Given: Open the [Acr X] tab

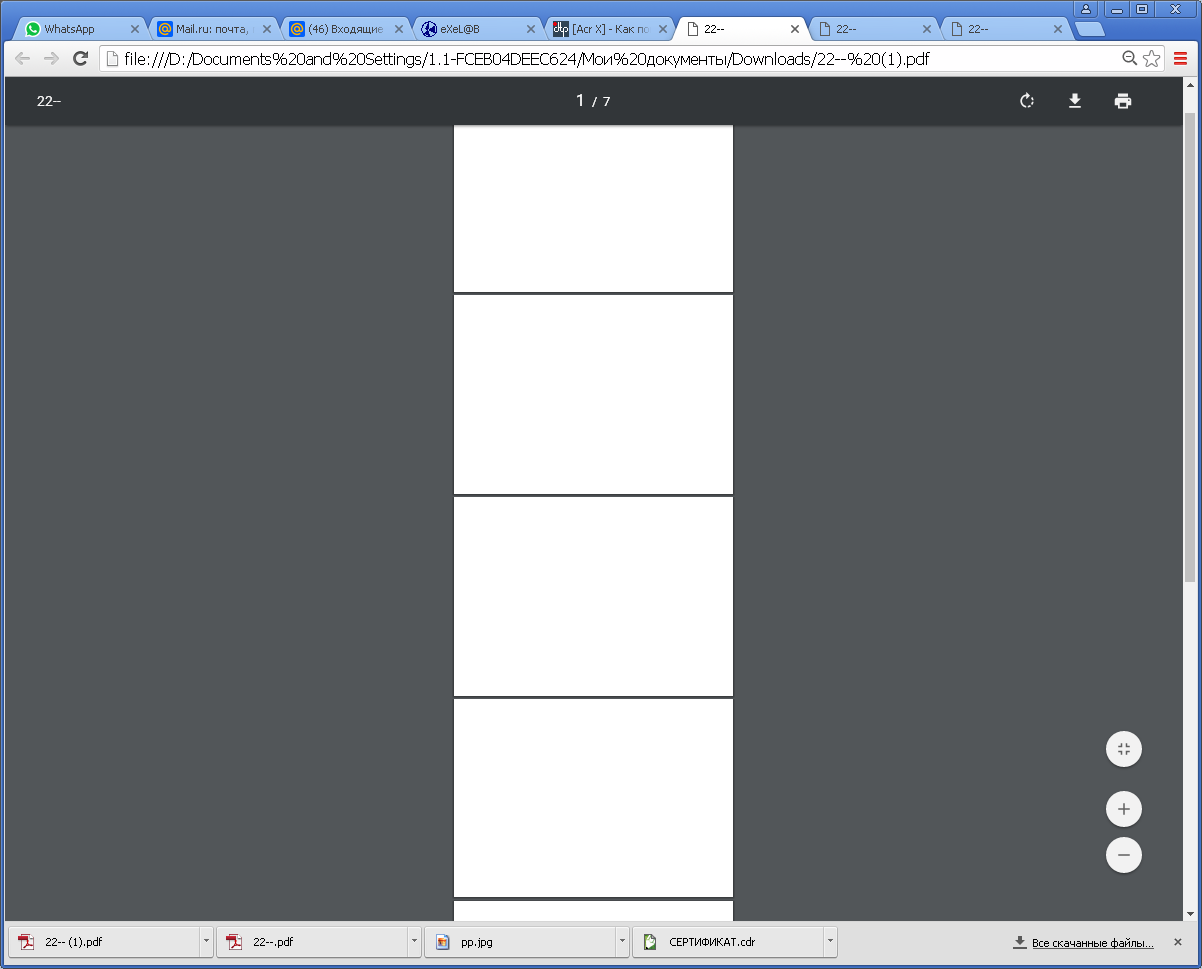Looking at the screenshot, I should coord(610,29).
